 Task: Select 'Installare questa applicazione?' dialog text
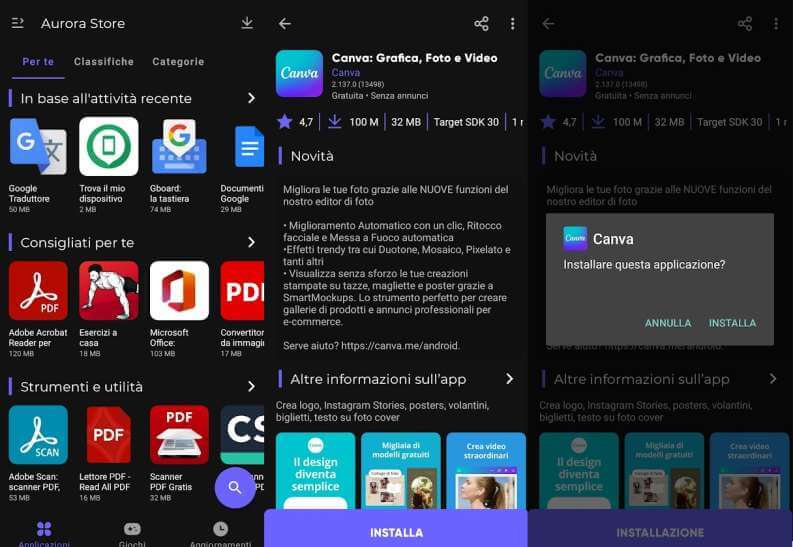pyautogui.click(x=644, y=264)
